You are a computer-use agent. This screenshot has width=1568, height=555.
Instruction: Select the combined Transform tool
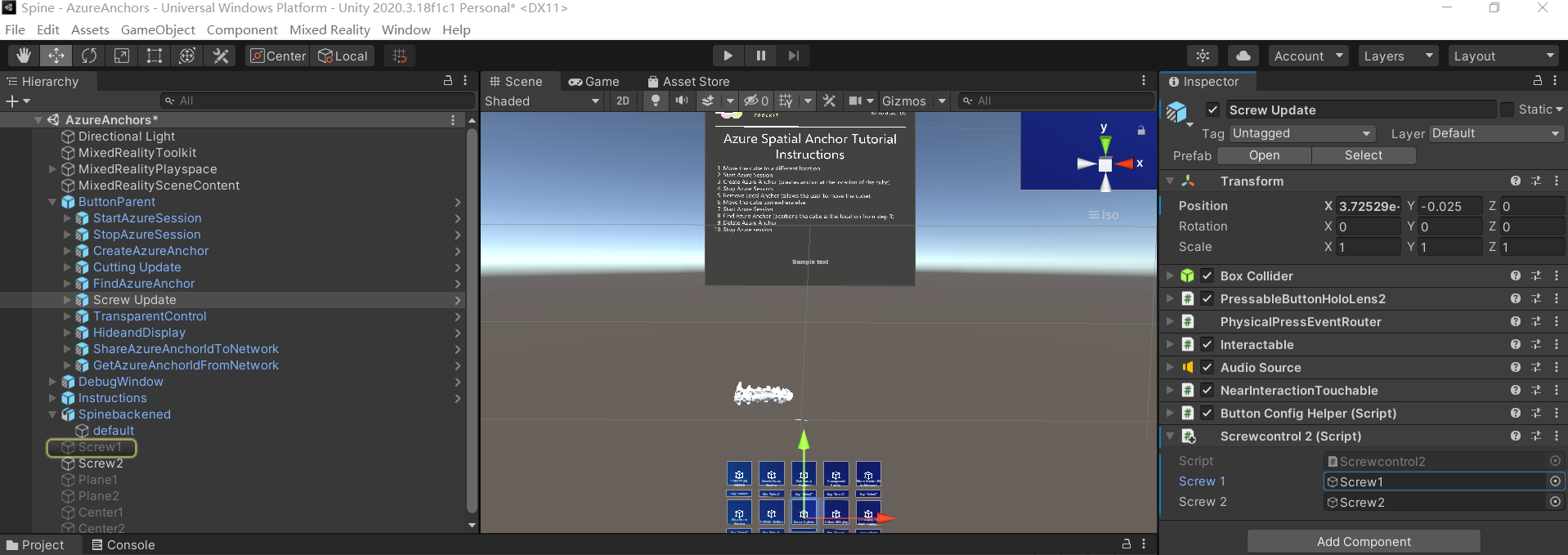[187, 56]
